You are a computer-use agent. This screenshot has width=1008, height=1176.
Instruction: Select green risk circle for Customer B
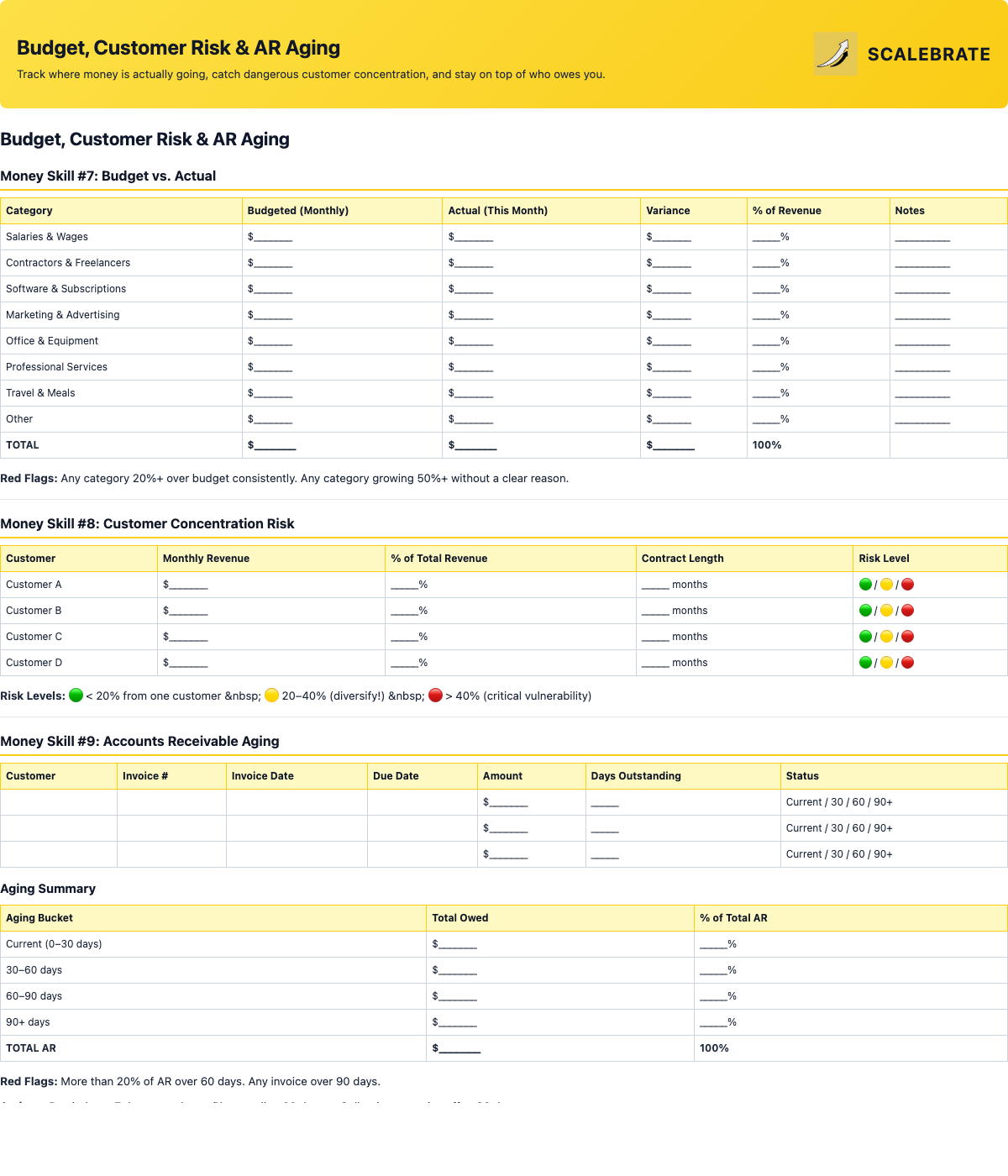click(x=865, y=611)
